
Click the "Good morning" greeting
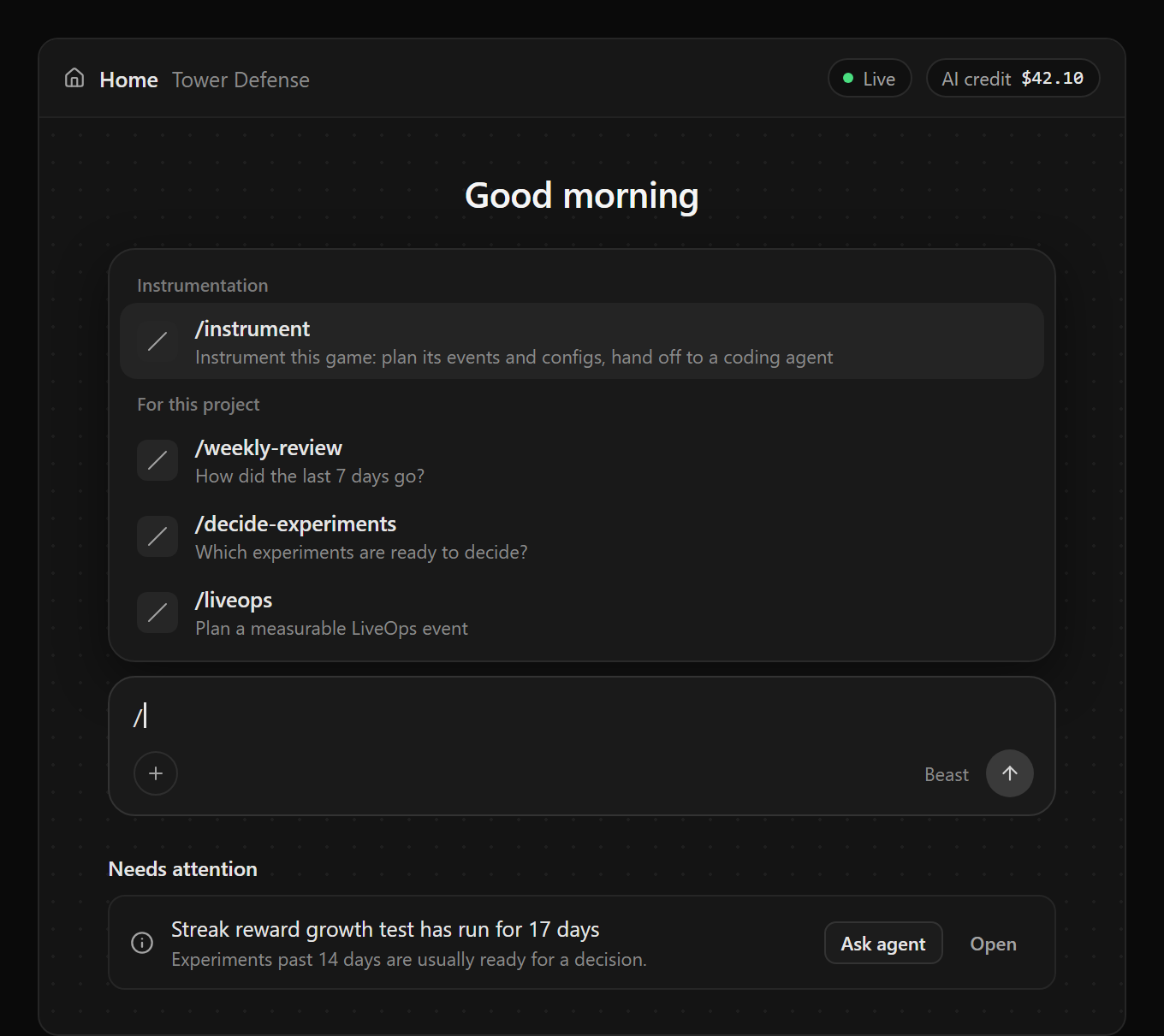582,196
